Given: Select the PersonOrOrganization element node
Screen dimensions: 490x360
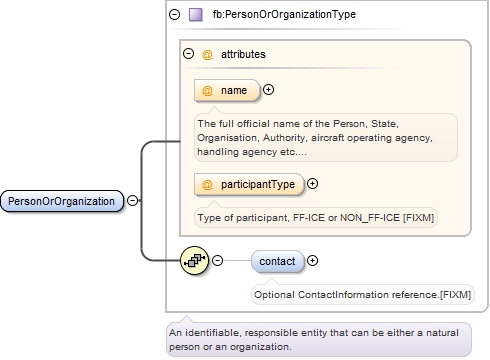Looking at the screenshot, I should (62, 201).
